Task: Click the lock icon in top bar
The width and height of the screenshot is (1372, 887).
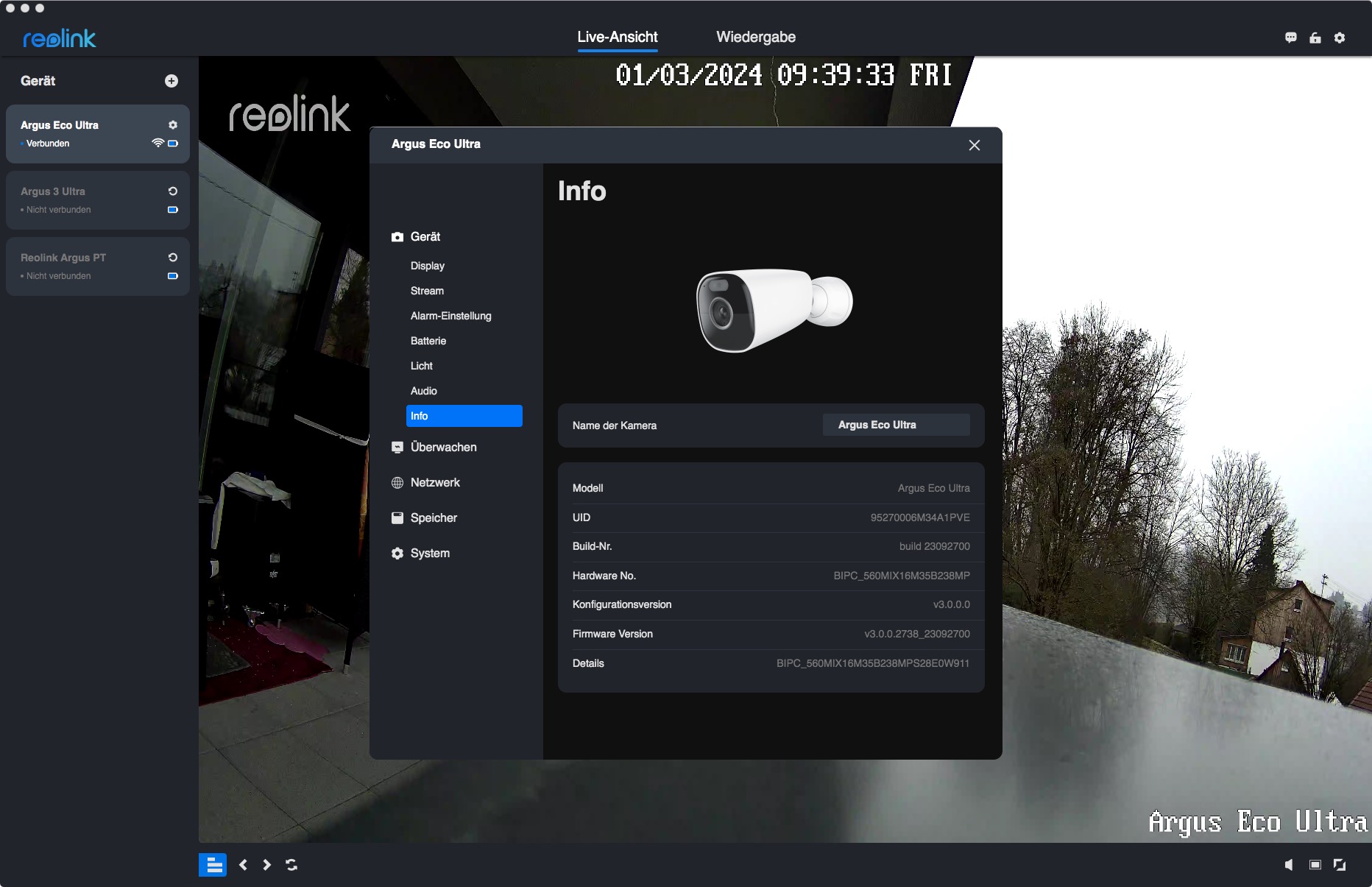Action: [1315, 38]
